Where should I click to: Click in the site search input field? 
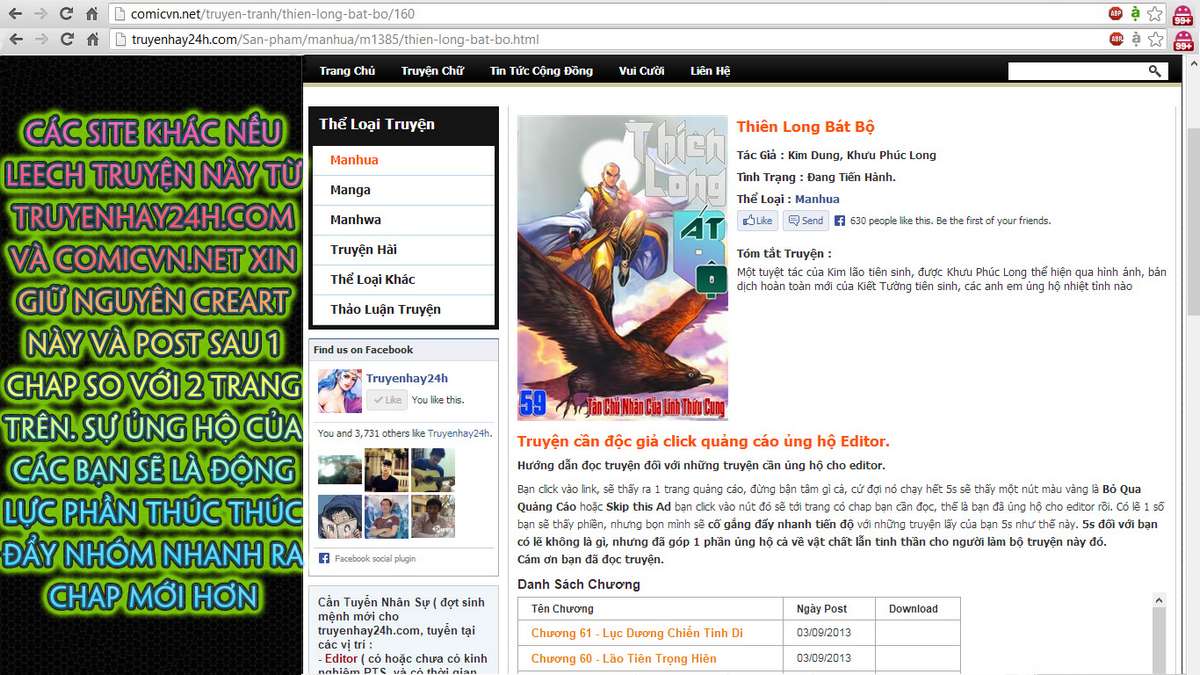click(x=1077, y=71)
